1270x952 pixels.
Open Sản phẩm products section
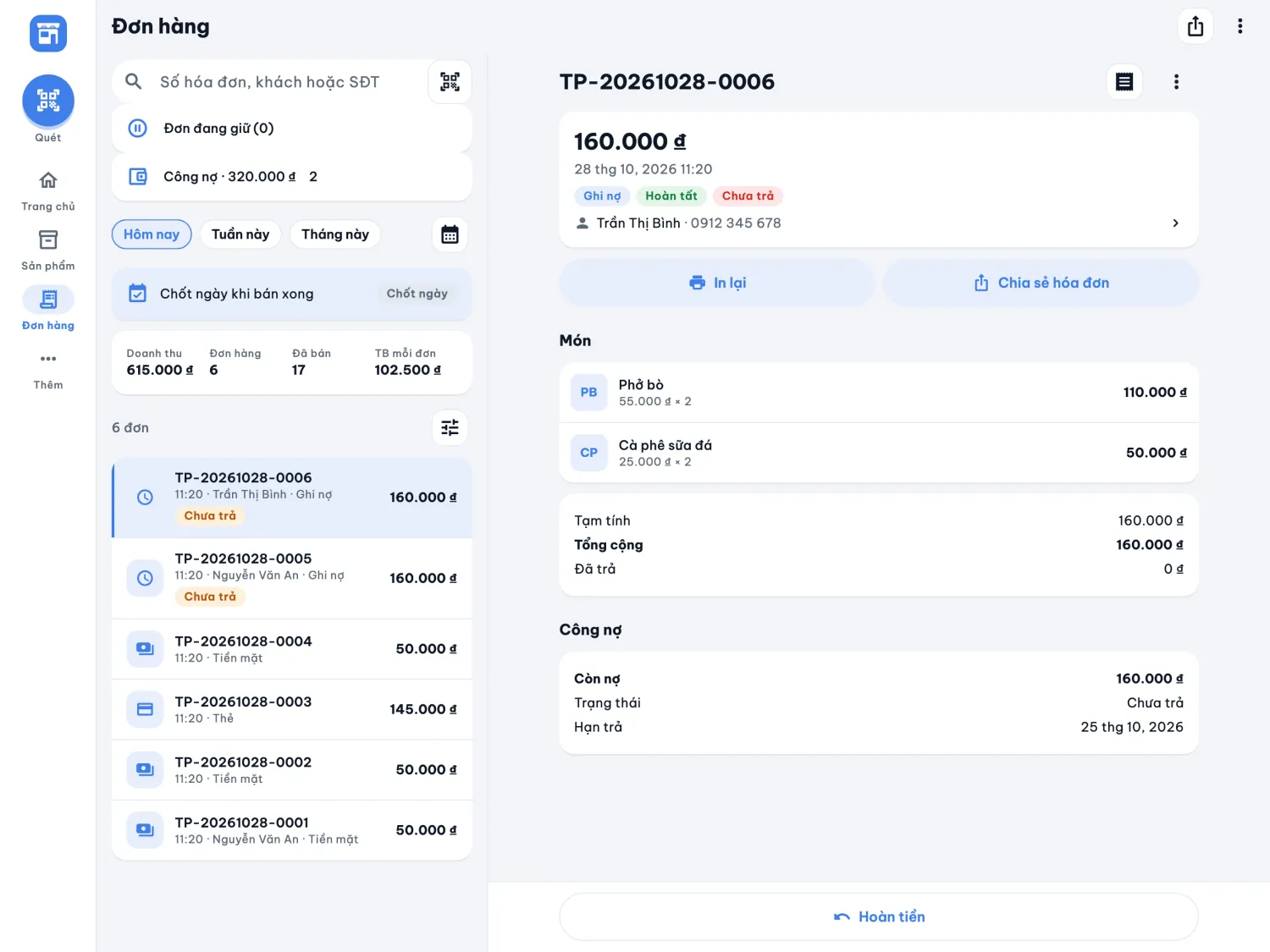48,250
